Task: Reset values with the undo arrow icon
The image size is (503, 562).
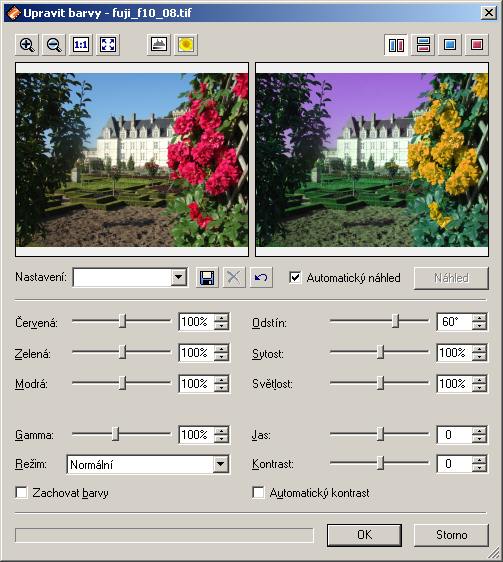Action: coord(261,277)
